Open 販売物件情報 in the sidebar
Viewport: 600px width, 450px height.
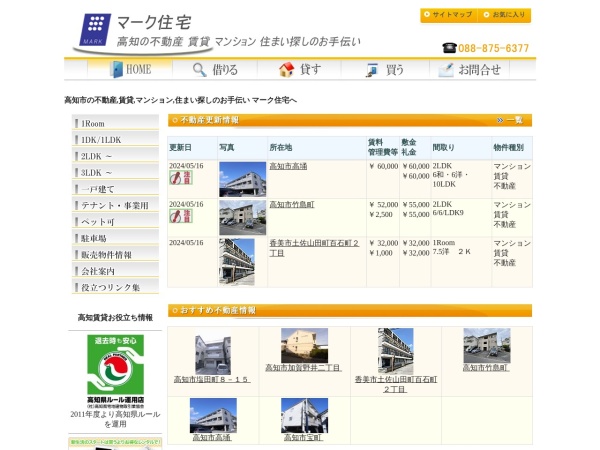pyautogui.click(x=115, y=255)
